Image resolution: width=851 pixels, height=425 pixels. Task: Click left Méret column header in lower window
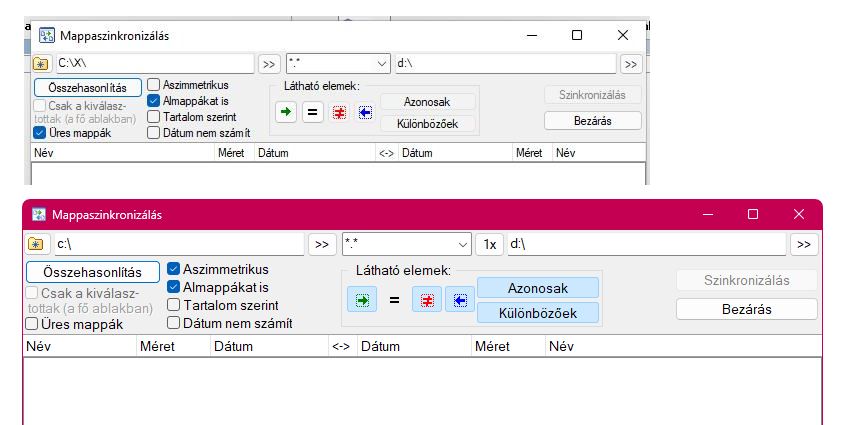pos(173,346)
